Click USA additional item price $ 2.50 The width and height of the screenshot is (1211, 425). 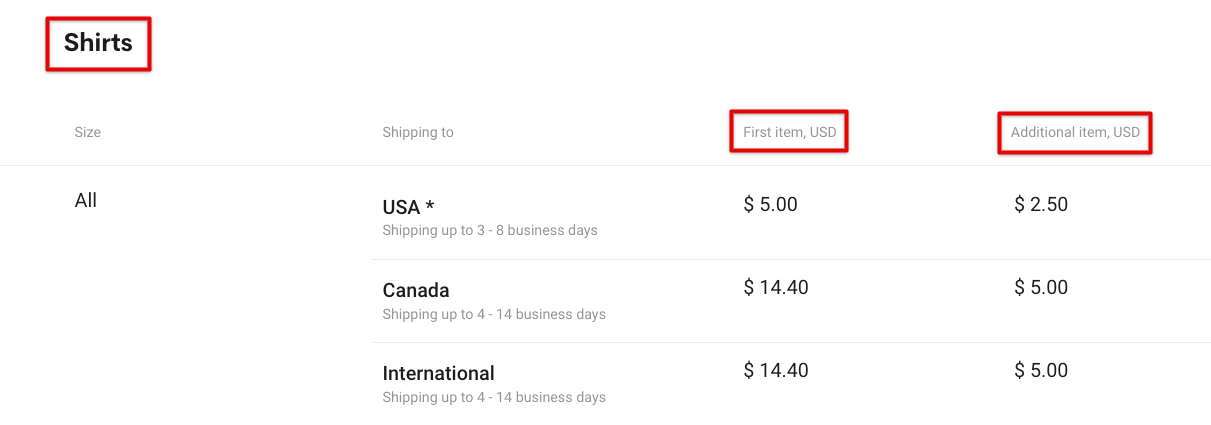tap(1041, 204)
